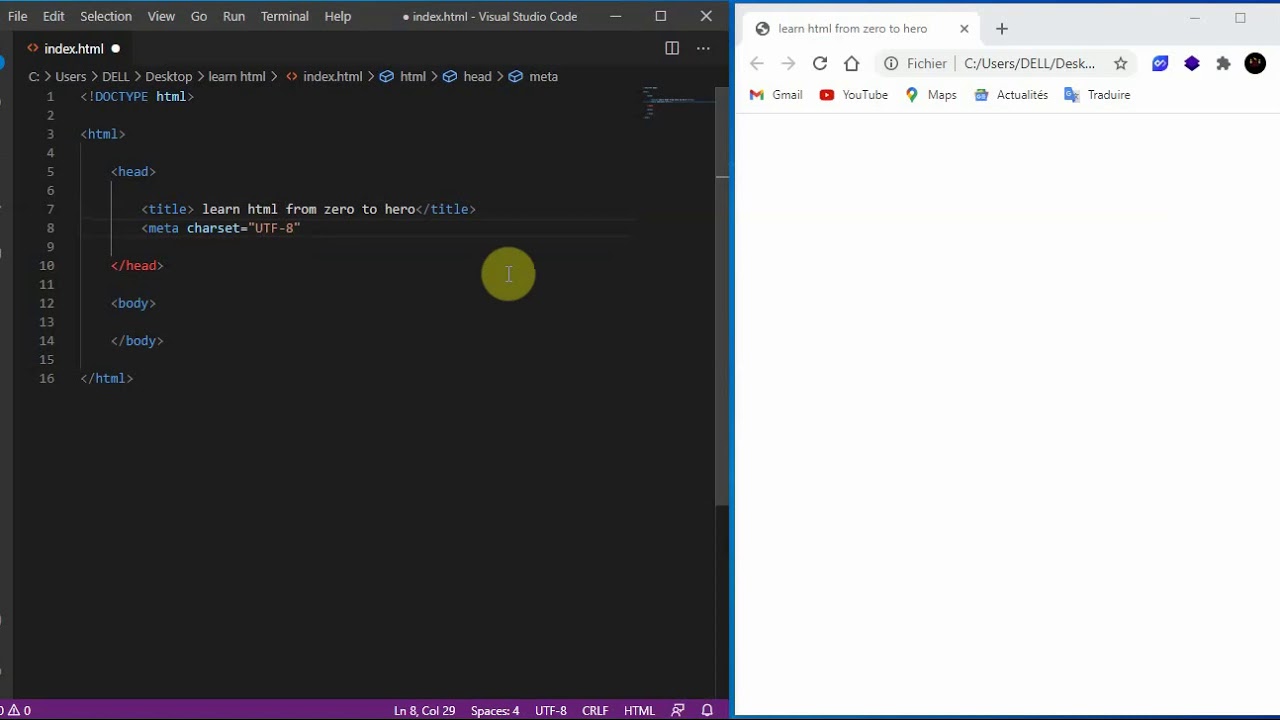Click the <!DOCTYPE html> line

click(137, 96)
